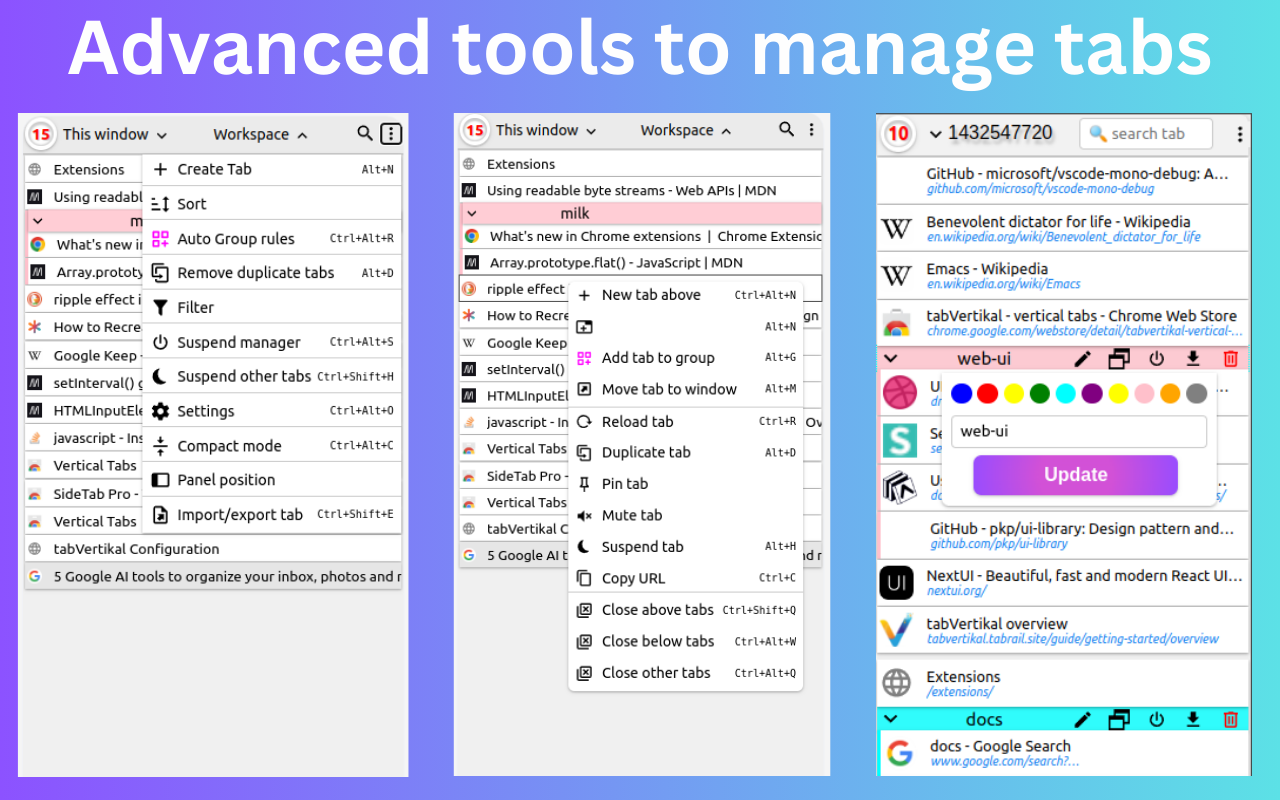This screenshot has height=800, width=1280.
Task: Click the red 15 tab-count badge, left panel
Action: click(x=40, y=134)
